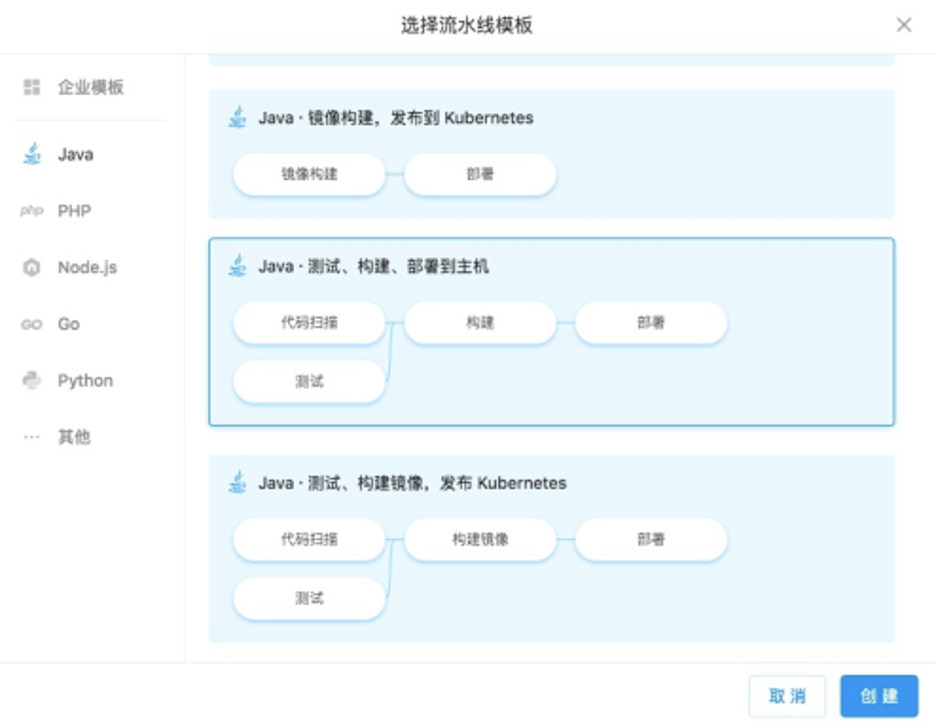Screen dimensions: 936x728
Task: Click 部署 stage in 构建镜像 Kubernetes template
Action: coord(651,539)
